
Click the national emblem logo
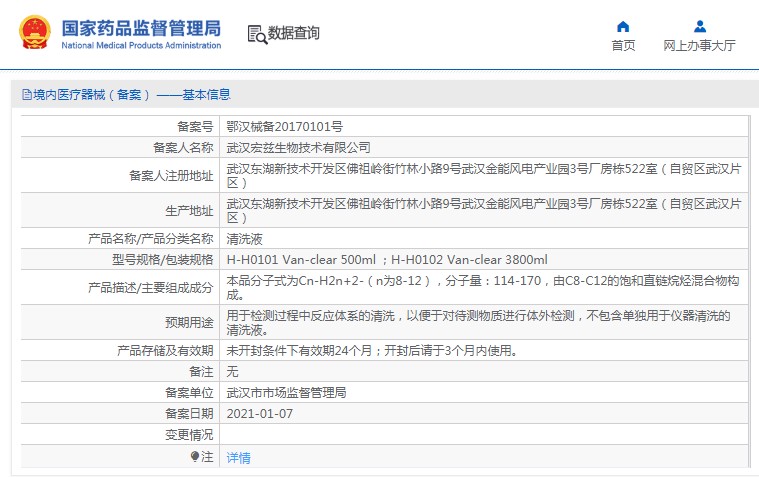coord(35,32)
